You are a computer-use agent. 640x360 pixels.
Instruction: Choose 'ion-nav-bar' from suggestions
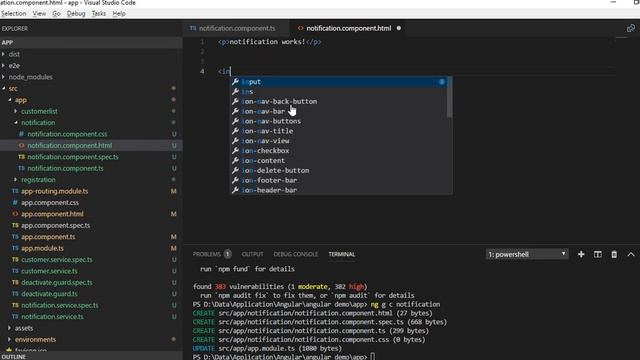tap(339, 111)
